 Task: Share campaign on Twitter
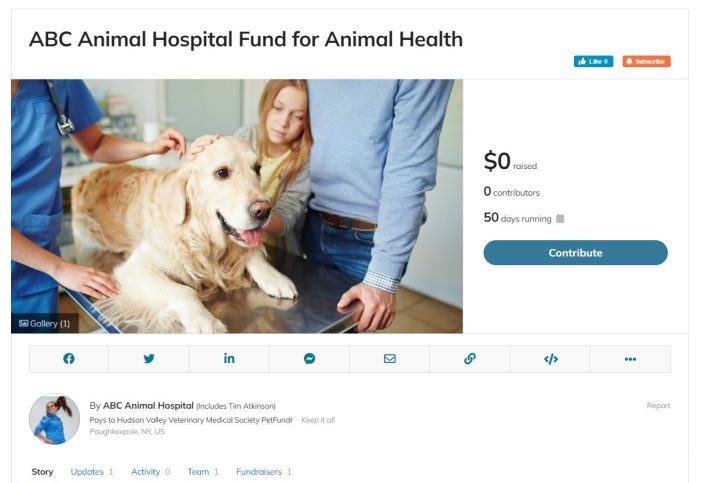(x=149, y=359)
